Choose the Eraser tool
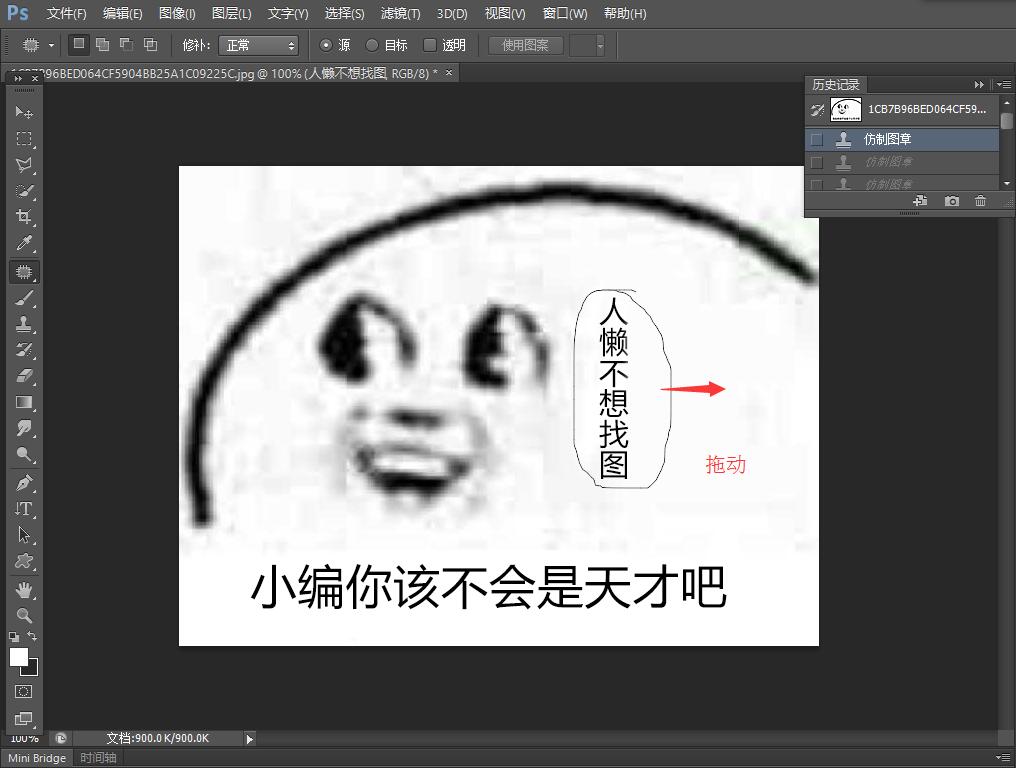The height and width of the screenshot is (768, 1016). click(24, 376)
